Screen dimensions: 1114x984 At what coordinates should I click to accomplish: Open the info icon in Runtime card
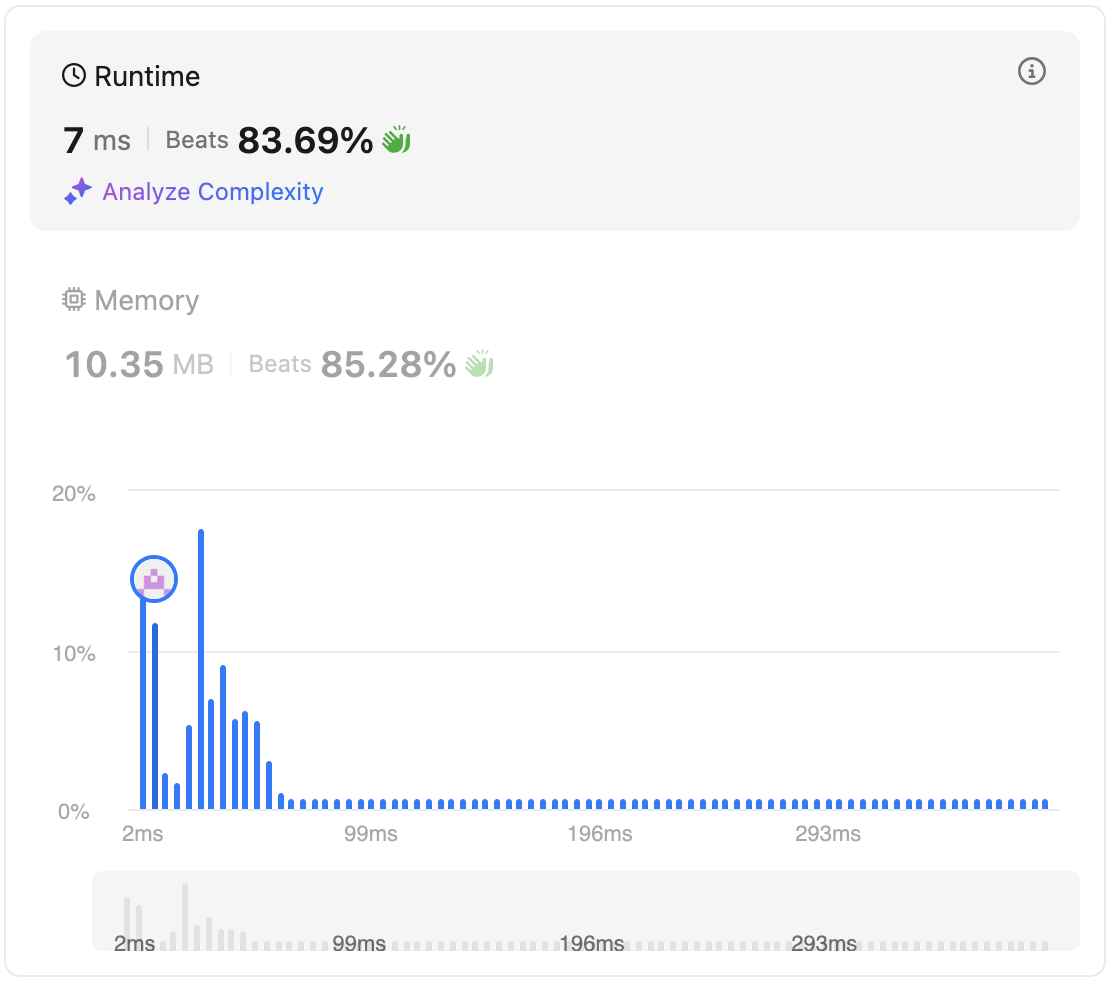pos(1031,71)
